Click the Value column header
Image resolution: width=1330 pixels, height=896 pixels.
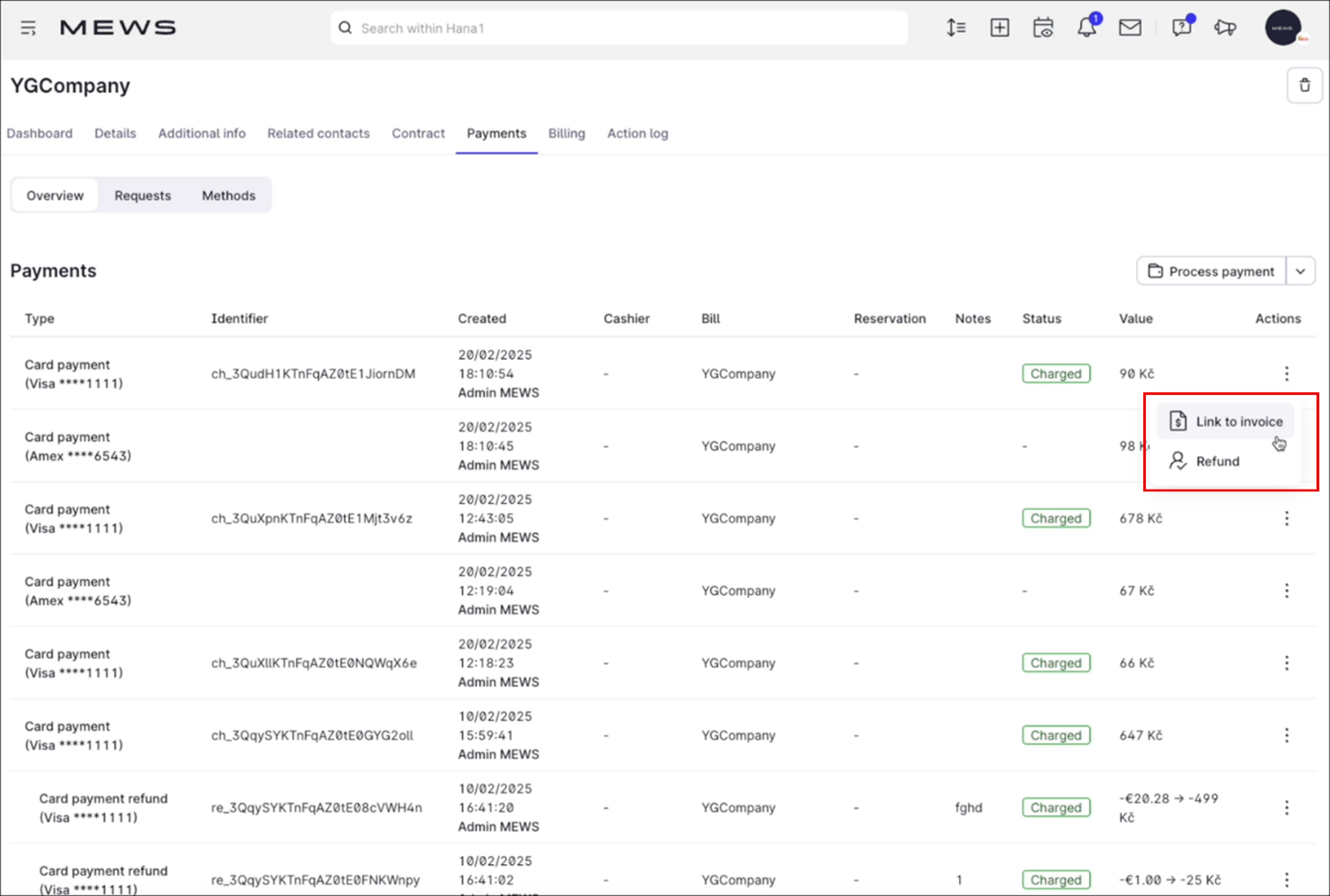click(x=1135, y=318)
